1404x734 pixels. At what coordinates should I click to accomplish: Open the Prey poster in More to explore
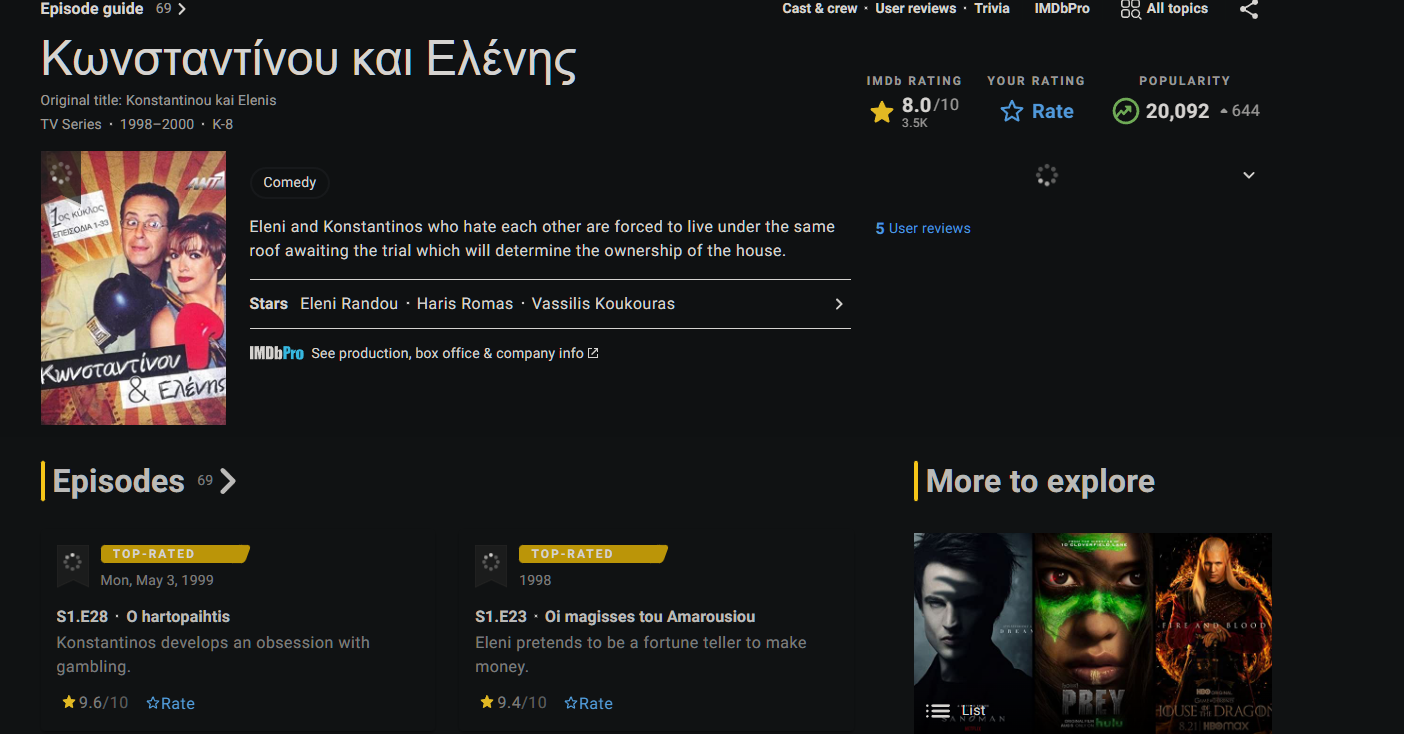pos(1092,633)
